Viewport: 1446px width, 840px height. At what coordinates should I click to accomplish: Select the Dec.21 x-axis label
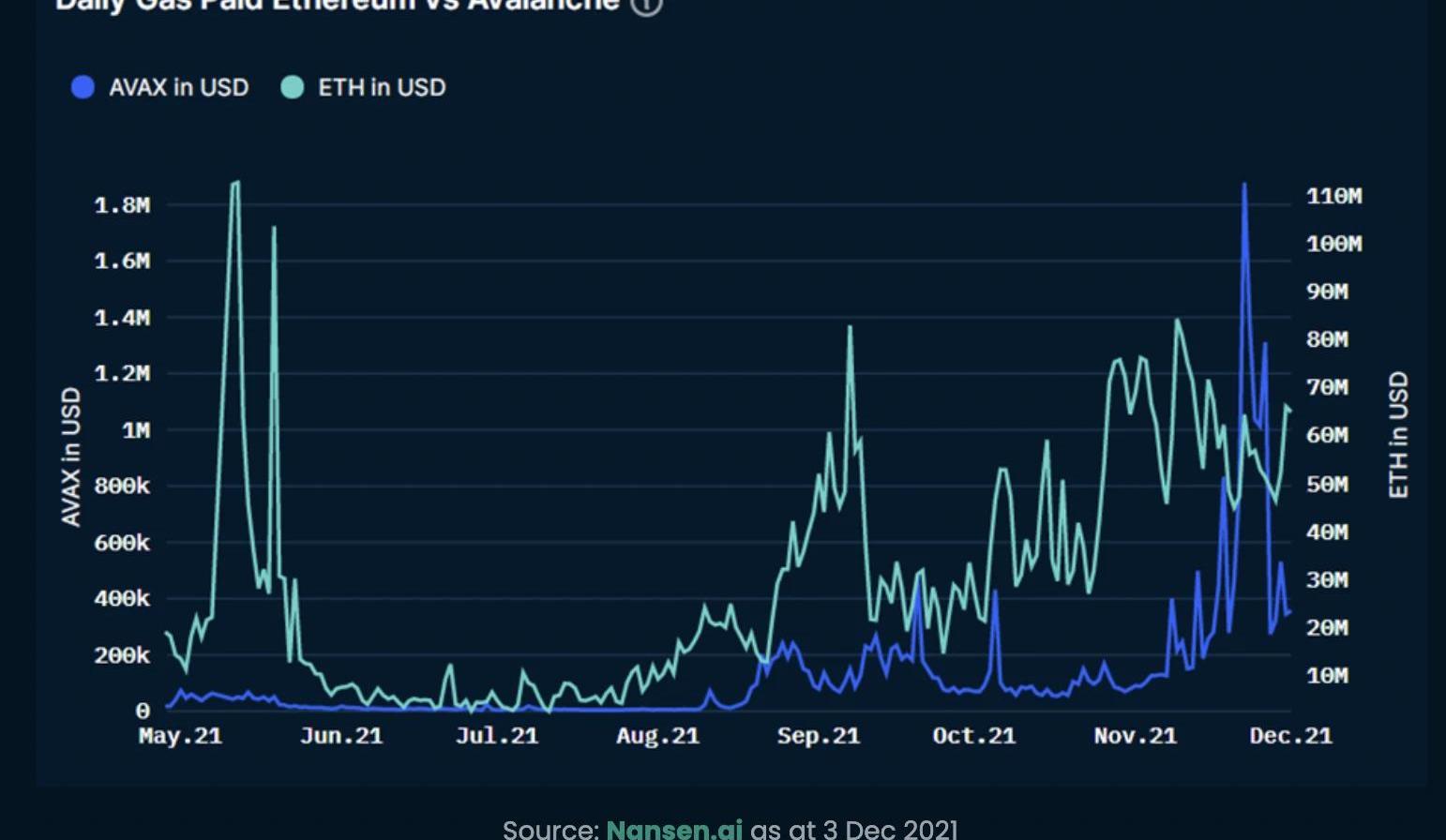click(x=1290, y=736)
